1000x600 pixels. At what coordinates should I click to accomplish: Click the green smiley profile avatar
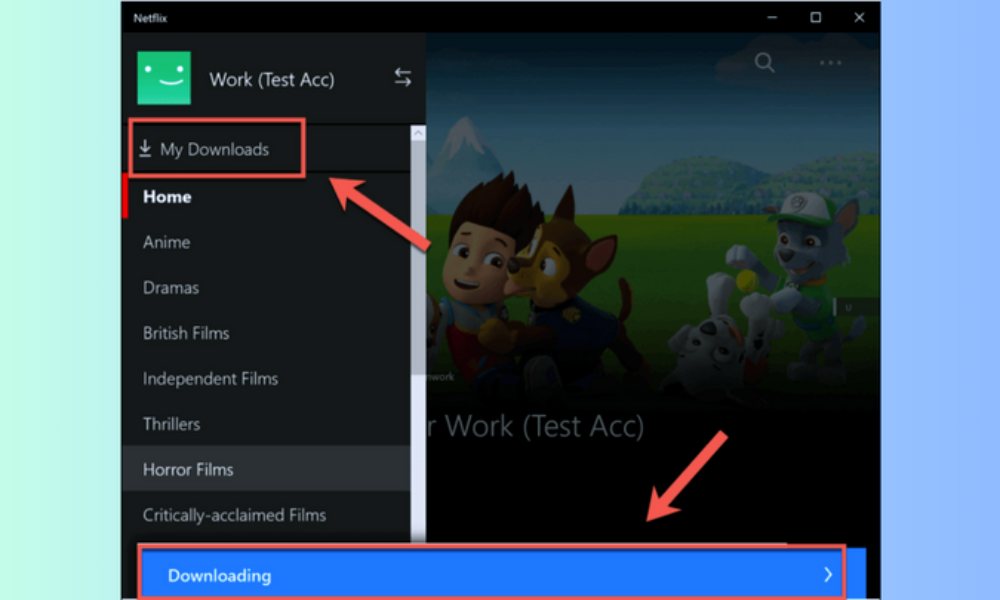tap(164, 78)
